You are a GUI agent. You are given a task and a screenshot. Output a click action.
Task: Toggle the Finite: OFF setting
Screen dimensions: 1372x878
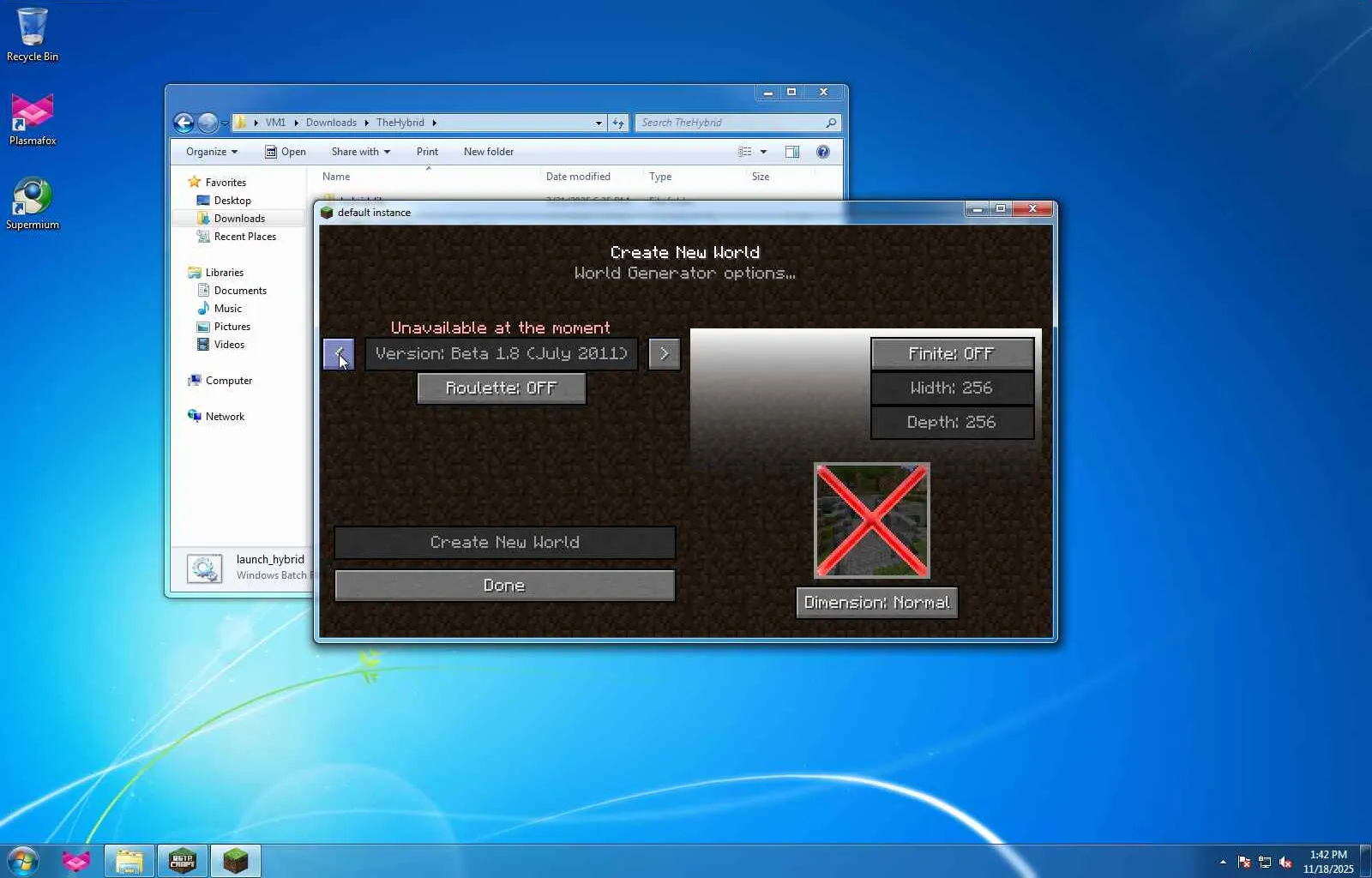(952, 354)
